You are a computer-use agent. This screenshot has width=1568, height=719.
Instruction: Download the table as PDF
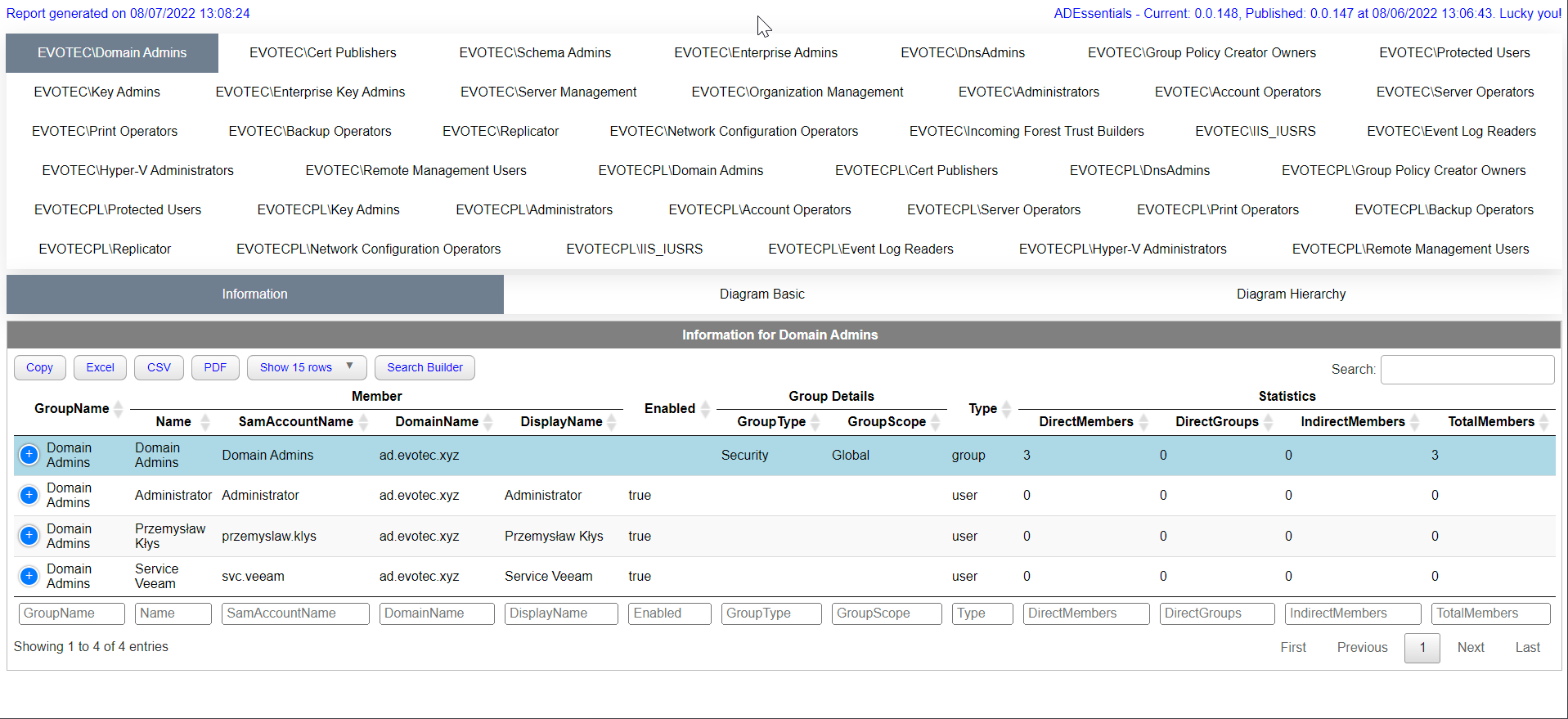[x=215, y=367]
